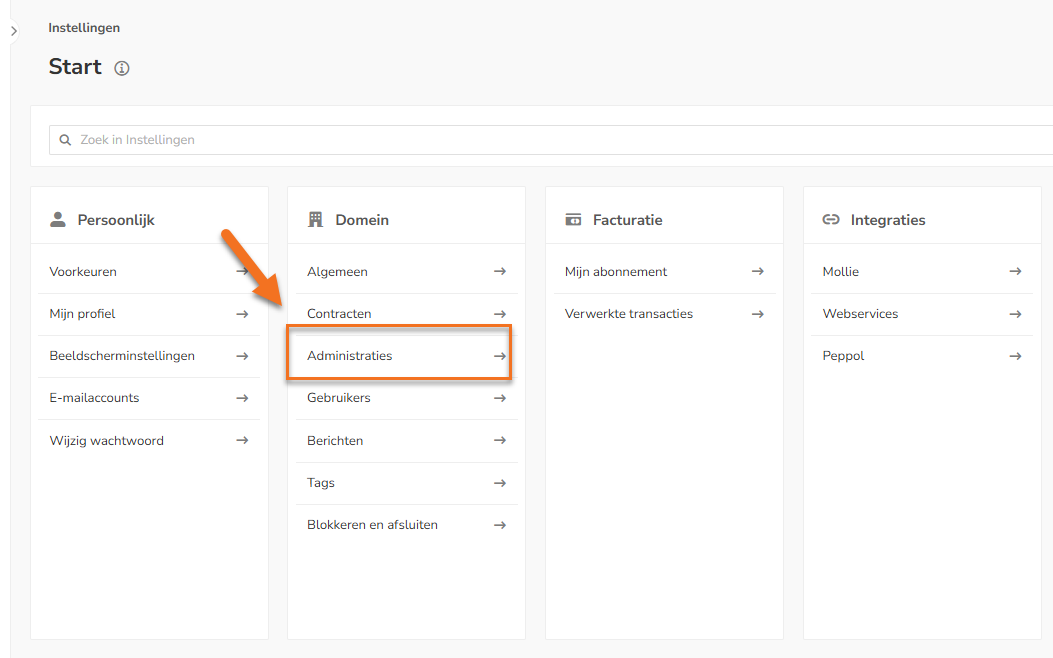Click the Persoonlijk section heading

point(116,220)
